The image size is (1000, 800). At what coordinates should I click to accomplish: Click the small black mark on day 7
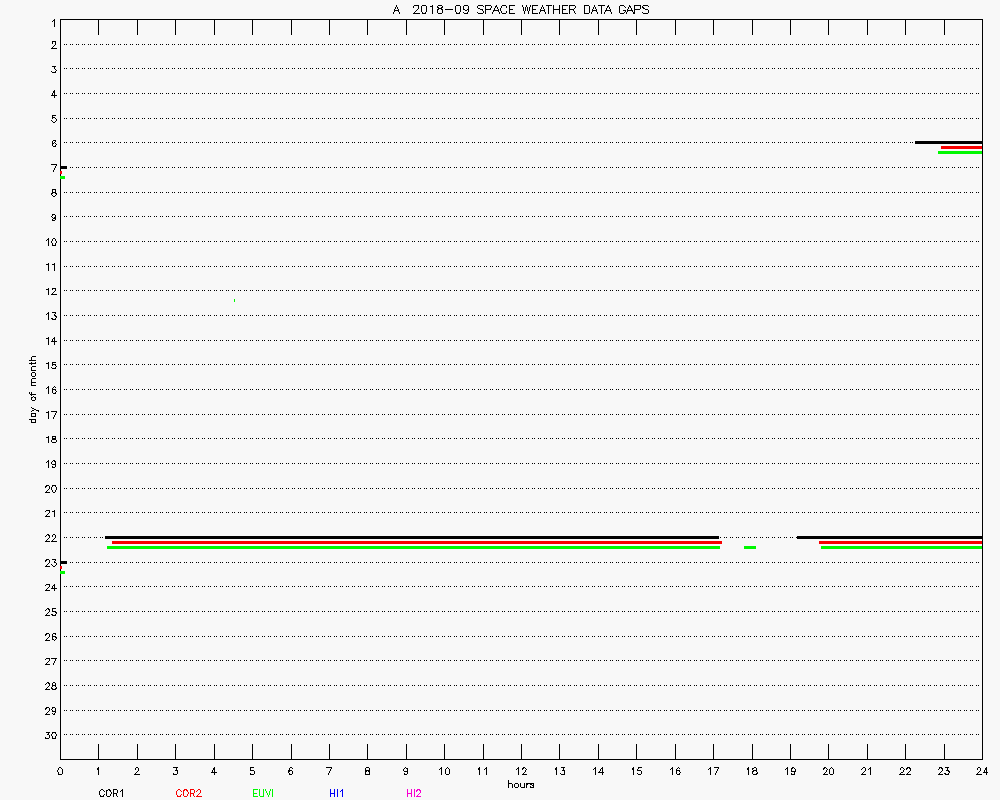click(x=63, y=167)
